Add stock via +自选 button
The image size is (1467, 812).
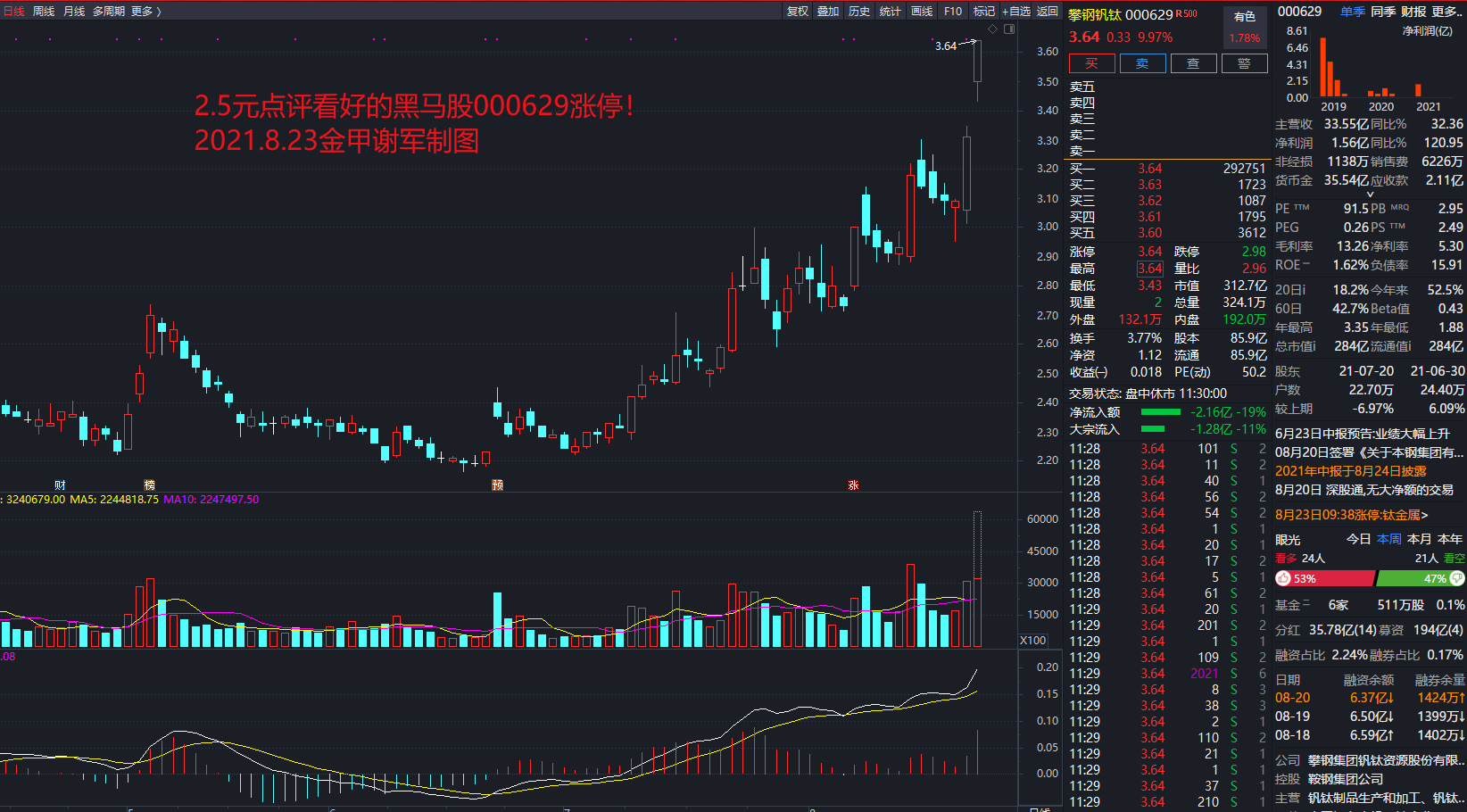pyautogui.click(x=1016, y=12)
